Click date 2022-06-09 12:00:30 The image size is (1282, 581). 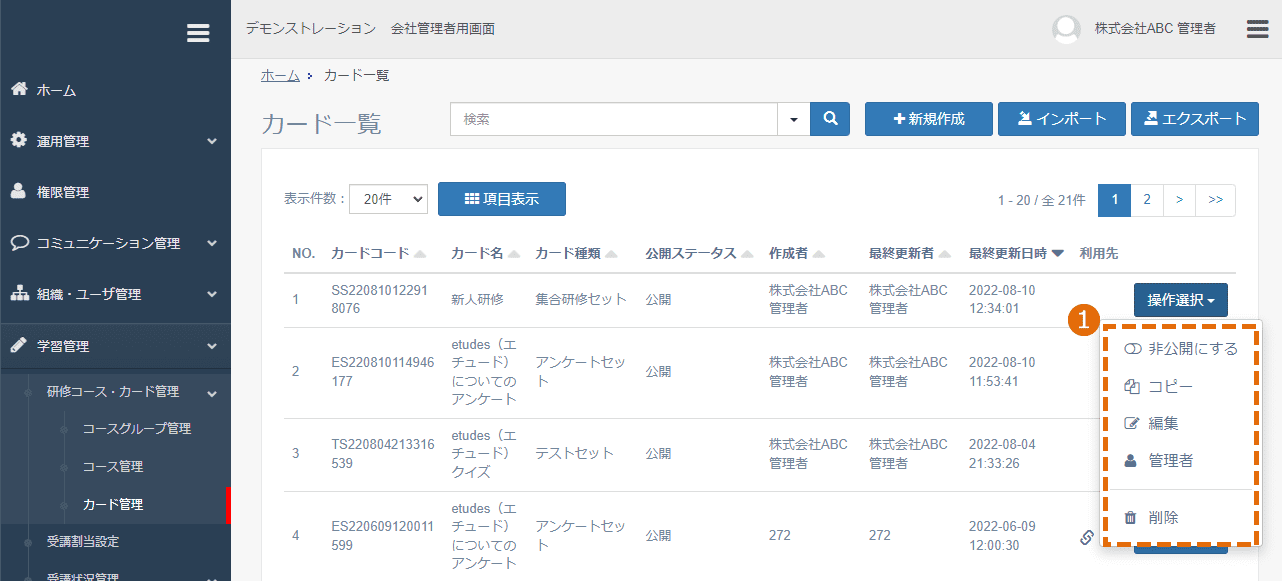pyautogui.click(x=1002, y=536)
